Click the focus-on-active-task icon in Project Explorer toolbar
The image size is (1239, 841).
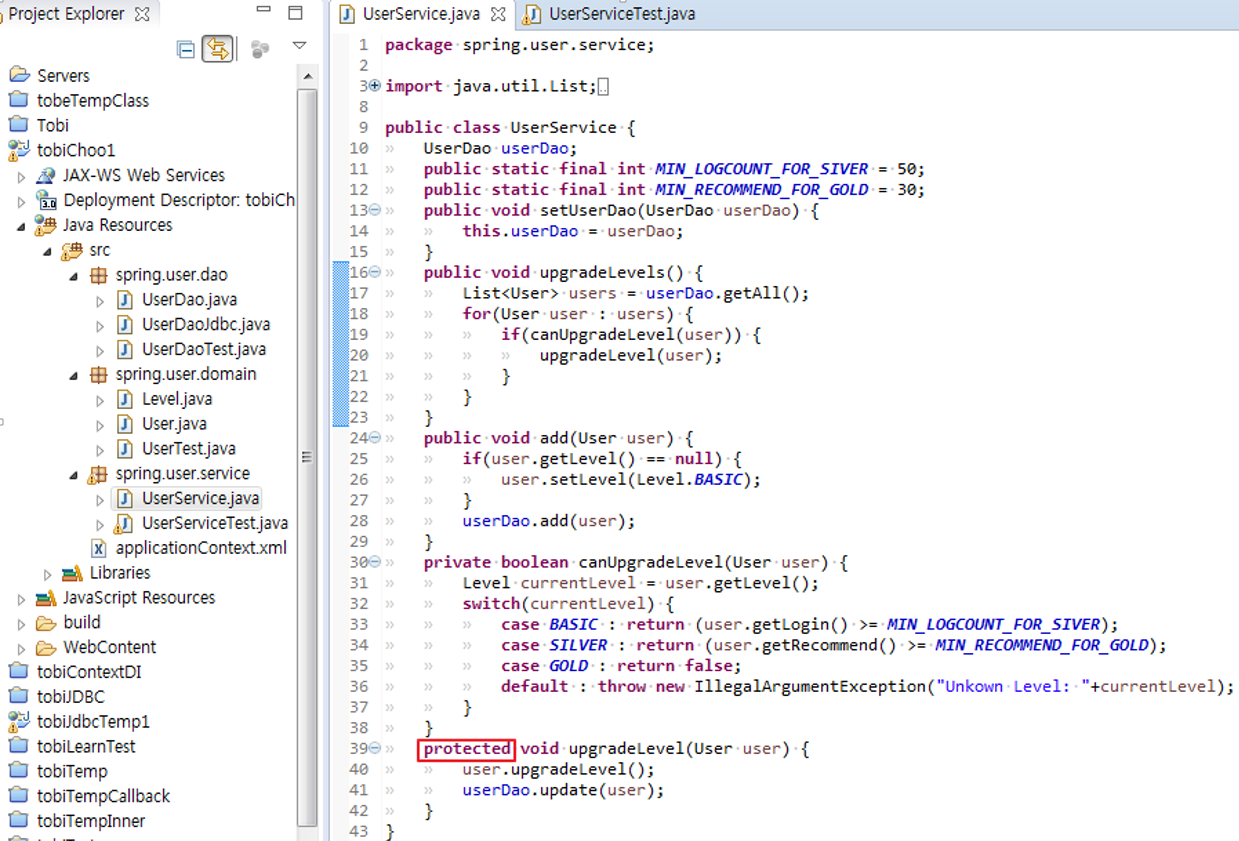260,49
